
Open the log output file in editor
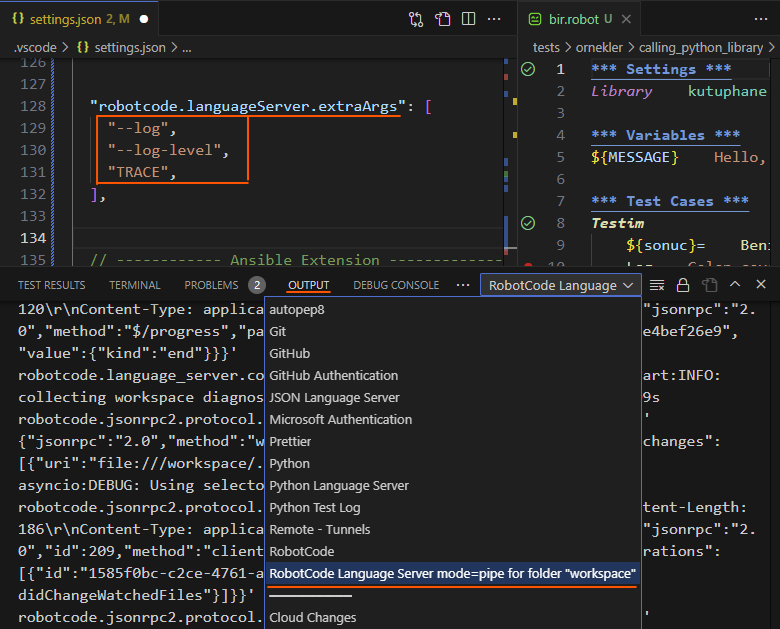[709, 285]
